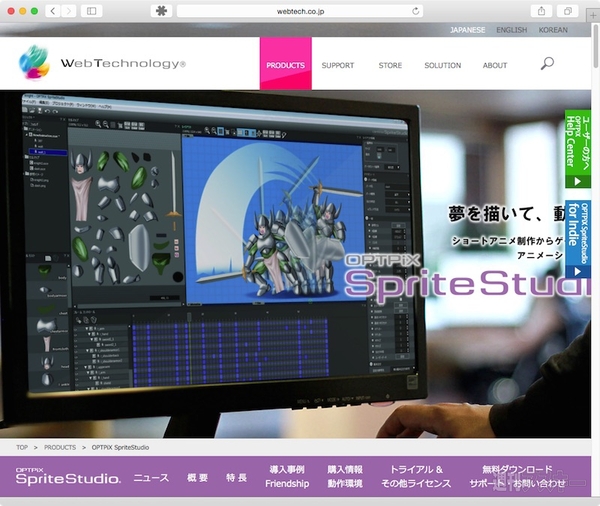Open the ABOUT menu
Screen dimensions: 600x506
tap(495, 65)
